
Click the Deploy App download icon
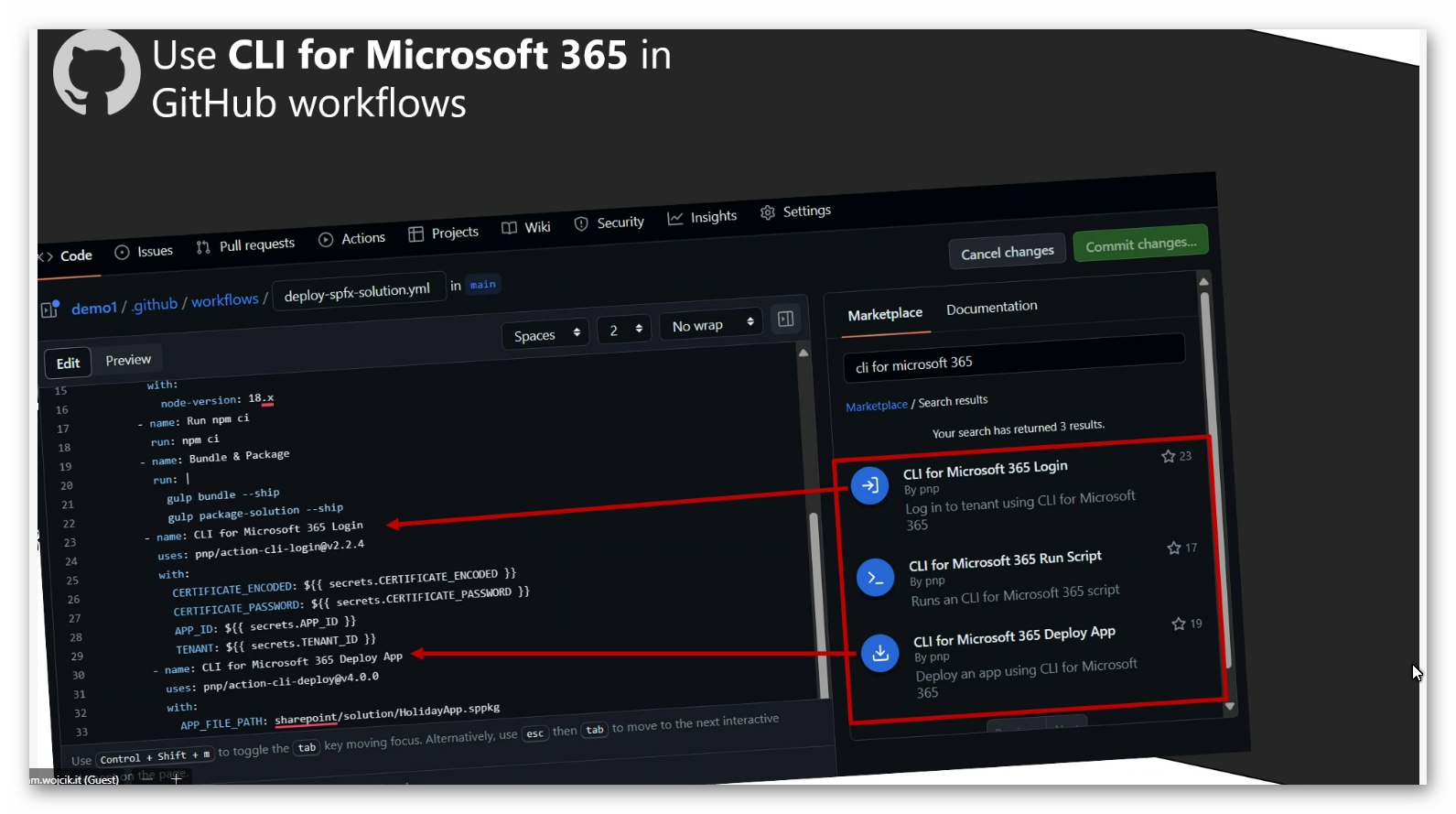(x=879, y=653)
